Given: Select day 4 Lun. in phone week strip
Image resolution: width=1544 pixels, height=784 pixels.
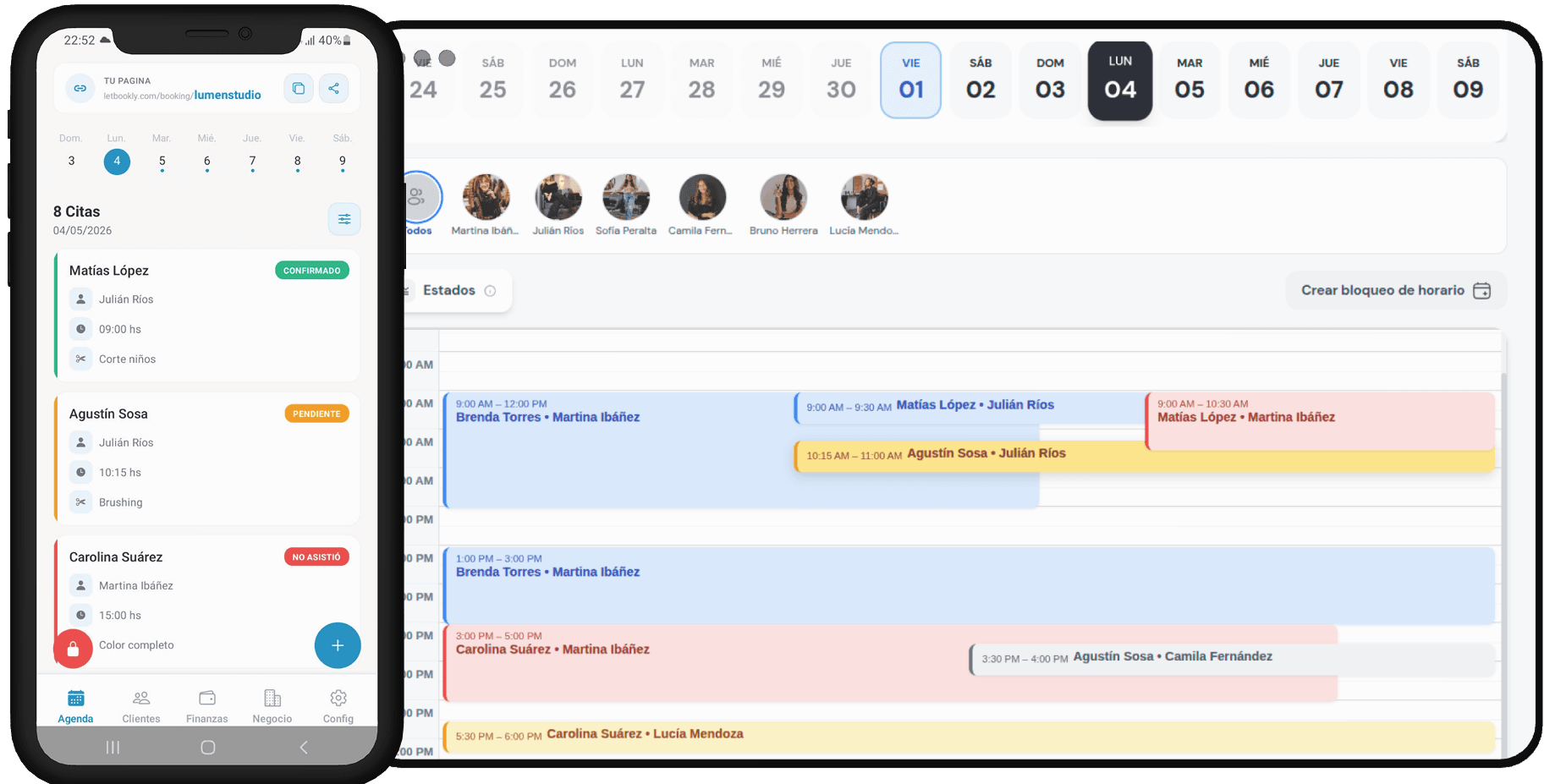Looking at the screenshot, I should click(x=117, y=153).
